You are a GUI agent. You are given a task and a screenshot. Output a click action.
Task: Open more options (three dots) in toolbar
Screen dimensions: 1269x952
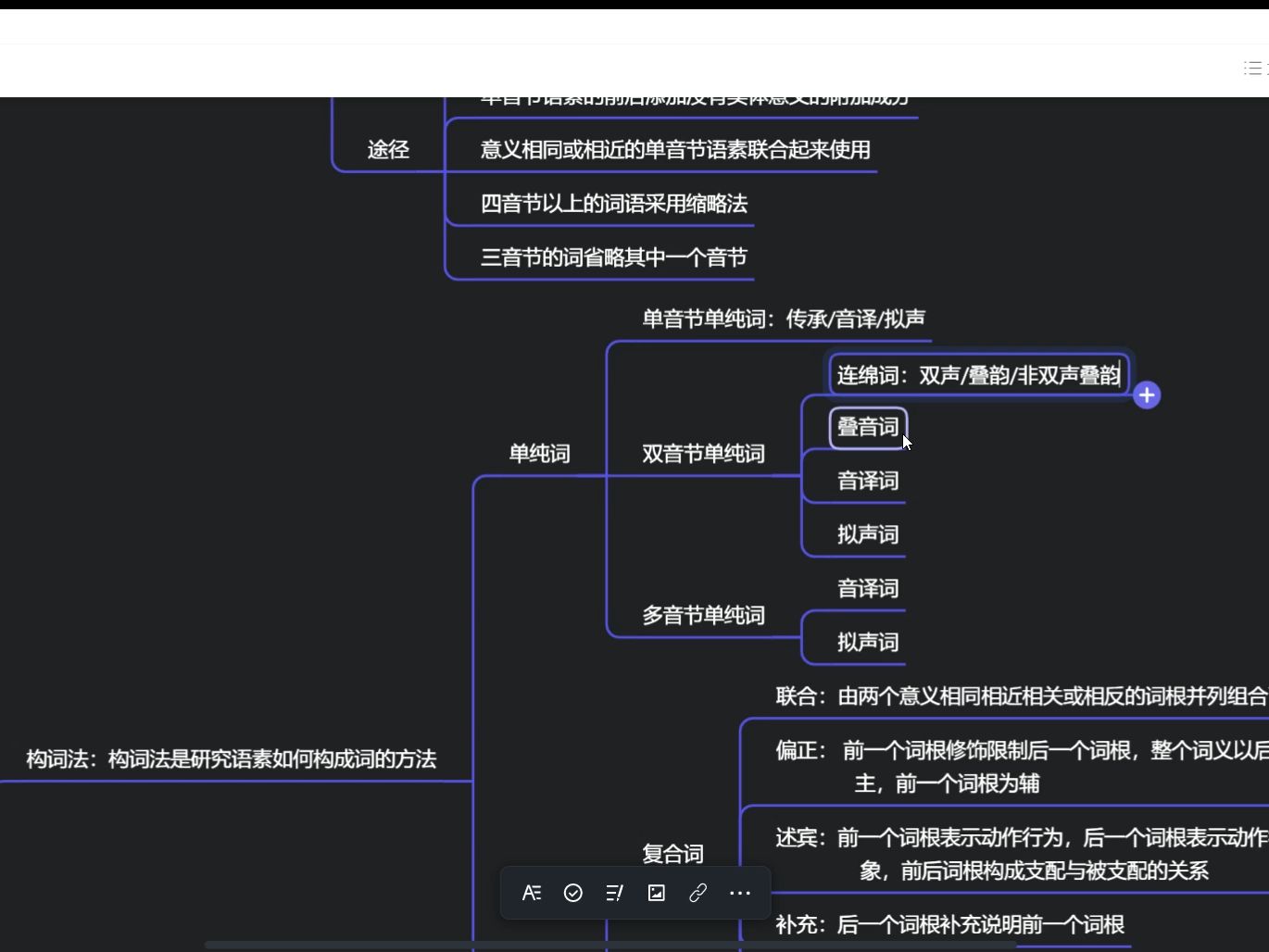pyautogui.click(x=739, y=893)
